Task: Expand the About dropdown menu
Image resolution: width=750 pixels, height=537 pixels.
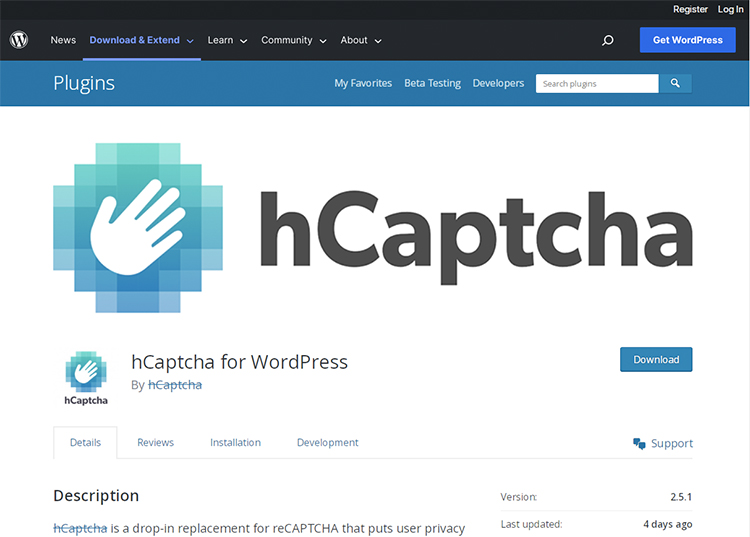Action: tap(361, 40)
